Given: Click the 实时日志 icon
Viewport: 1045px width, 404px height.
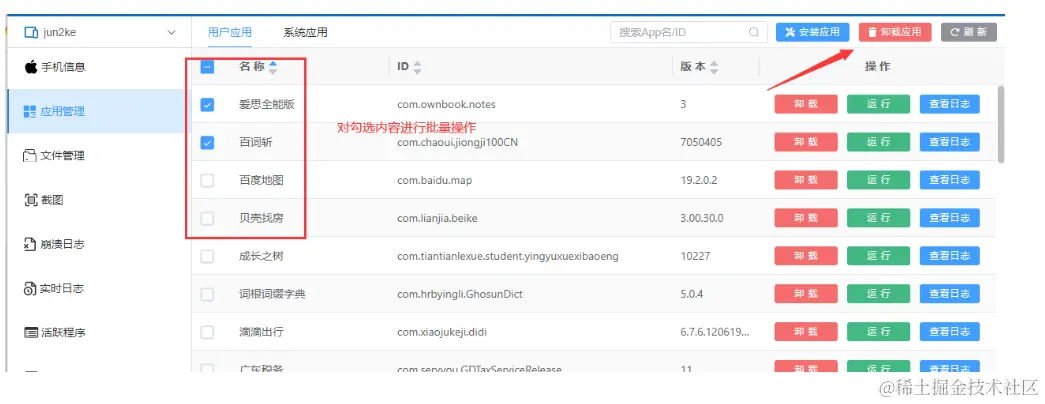Looking at the screenshot, I should pyautogui.click(x=29, y=289).
